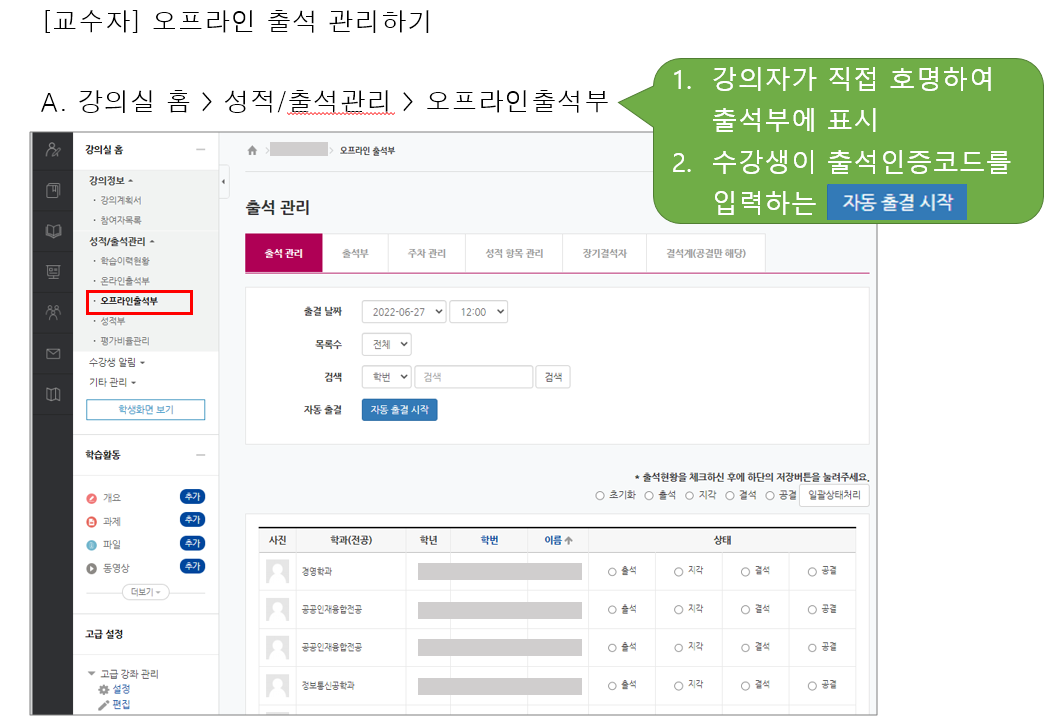This screenshot has height=724, width=1054.
Task: Click the home icon in breadcrumb
Action: [252, 150]
